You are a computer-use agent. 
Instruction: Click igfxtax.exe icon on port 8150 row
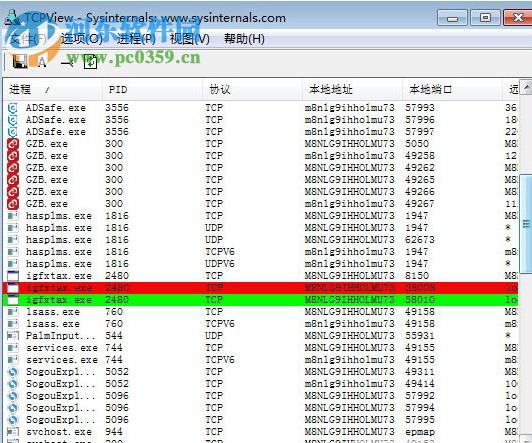point(13,276)
